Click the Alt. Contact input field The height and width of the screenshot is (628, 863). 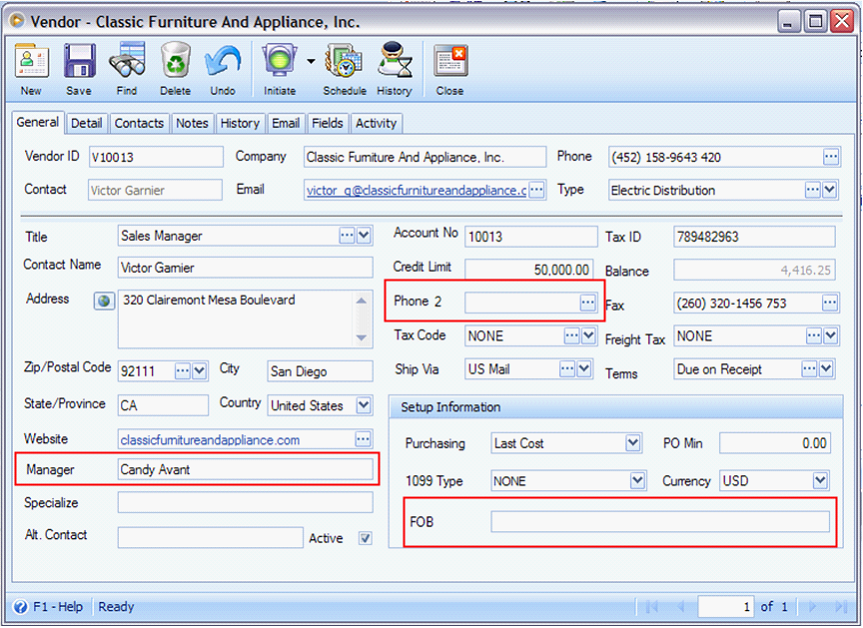click(x=210, y=537)
